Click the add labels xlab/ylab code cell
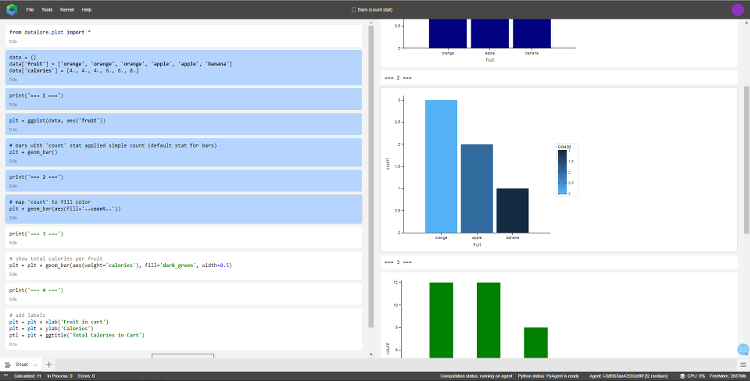750x381 pixels. 184,329
